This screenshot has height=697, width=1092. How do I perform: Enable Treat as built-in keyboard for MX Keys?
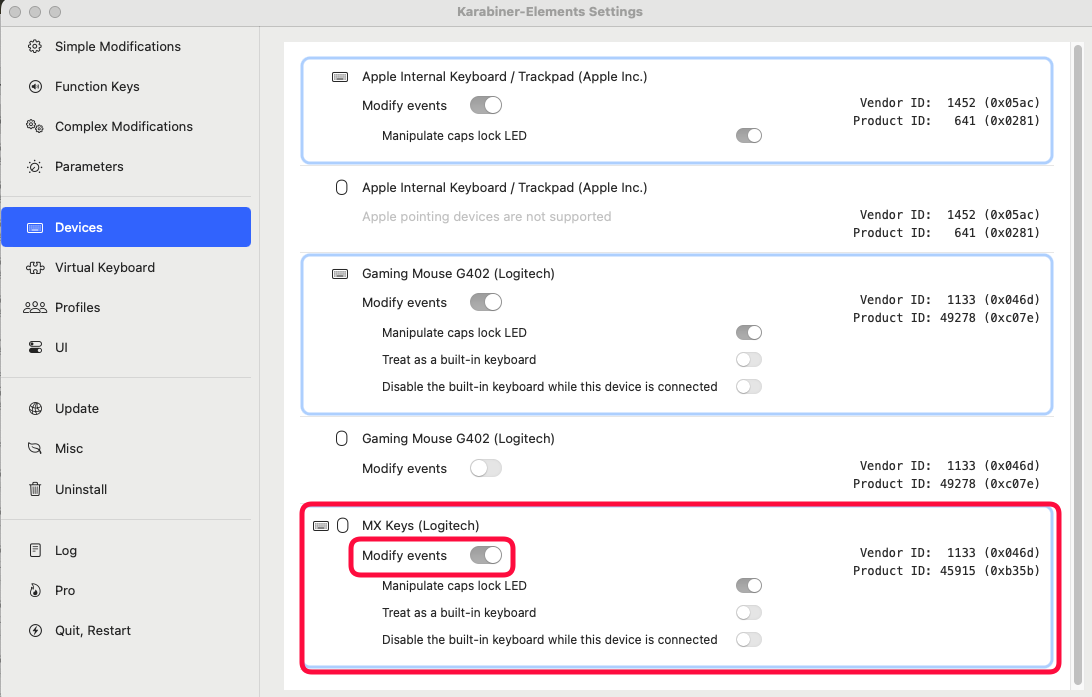click(x=749, y=613)
